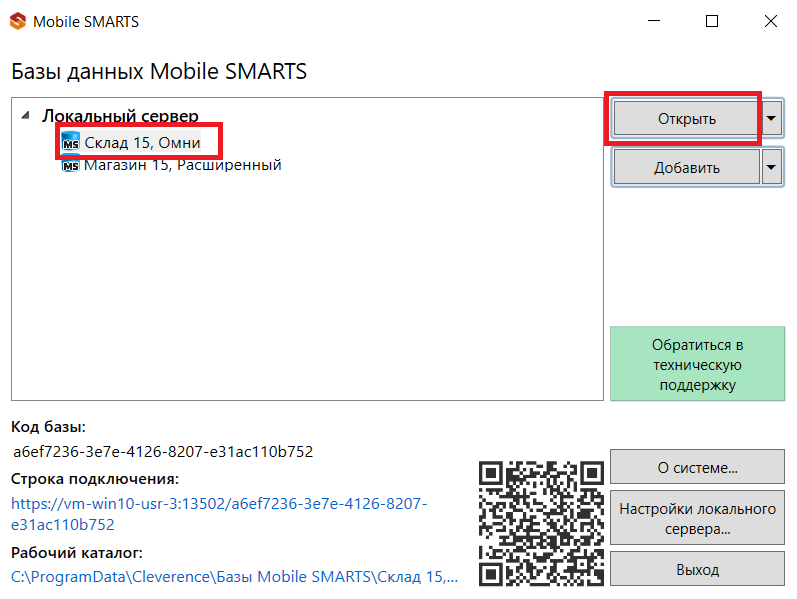Close the Mobile SMARTS window
Screen dimensions: 797x599
pos(771,21)
